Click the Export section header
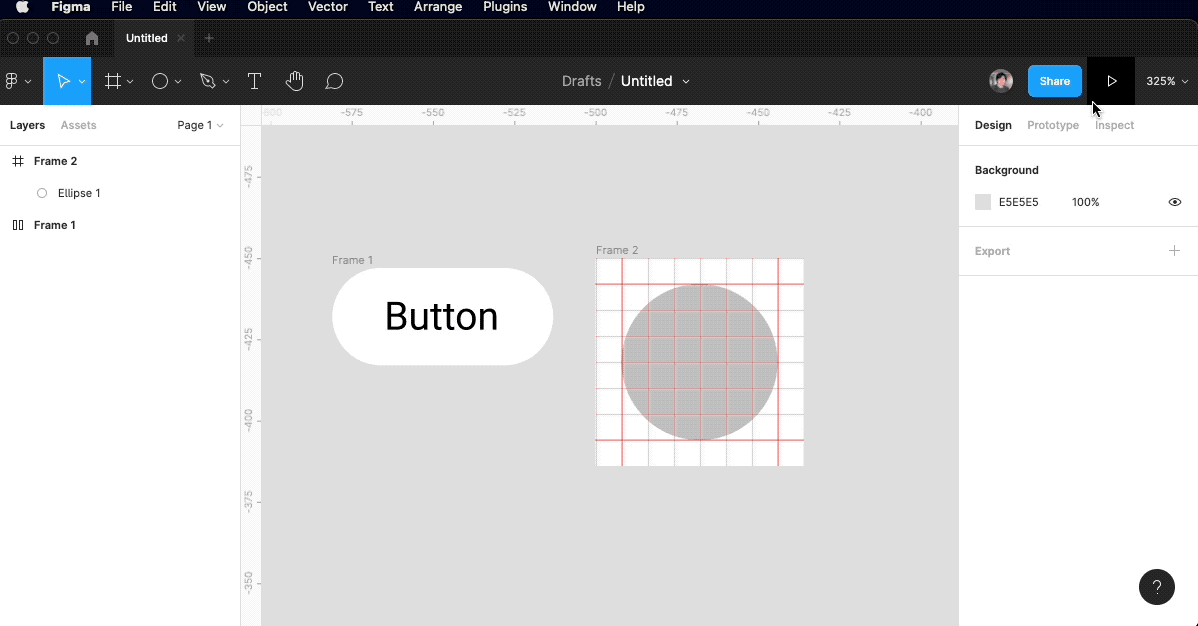This screenshot has height=626, width=1198. point(992,251)
